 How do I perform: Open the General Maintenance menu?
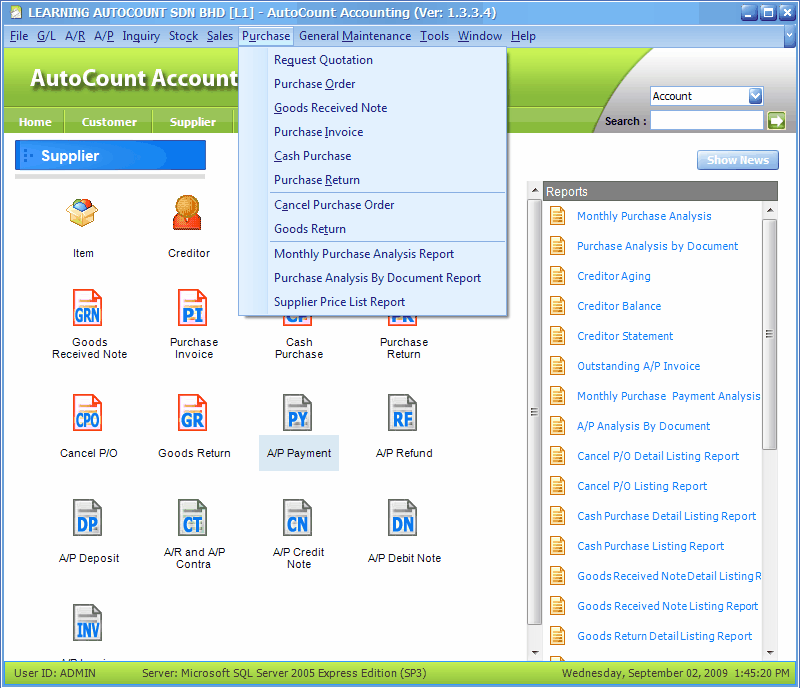pyautogui.click(x=355, y=36)
